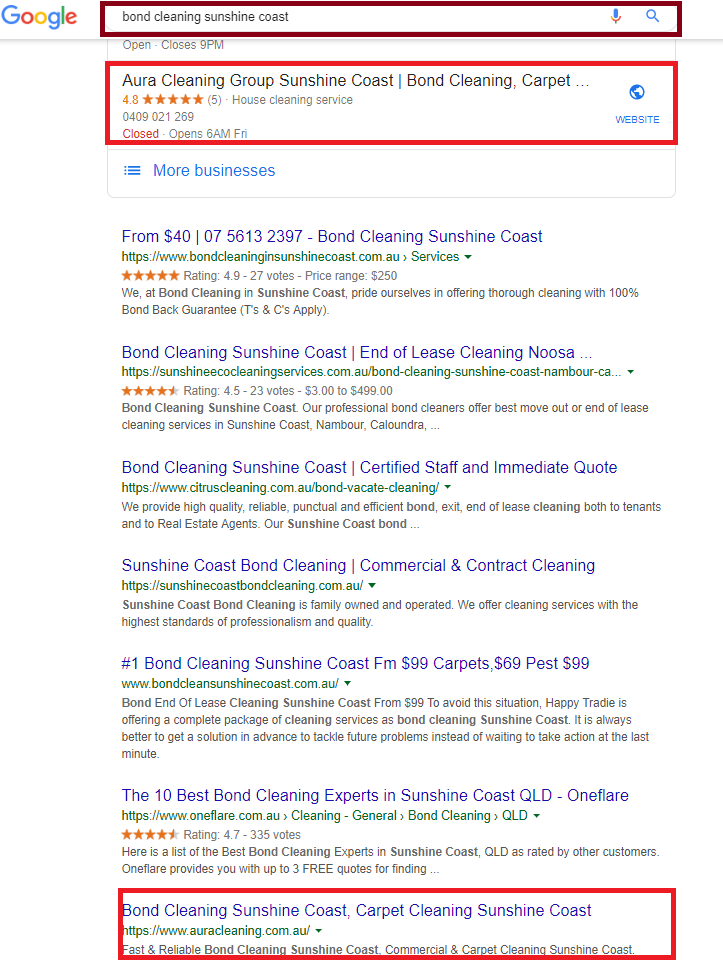Open More businesses link

coord(213,171)
